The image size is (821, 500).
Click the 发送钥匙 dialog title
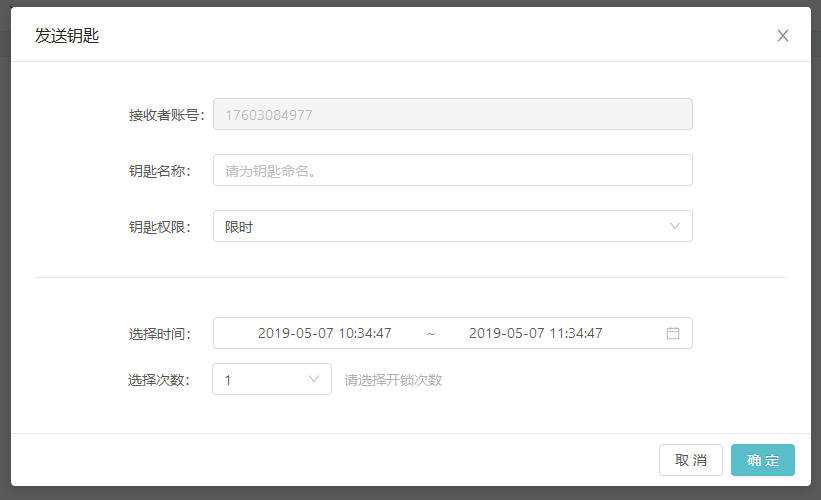(x=67, y=36)
